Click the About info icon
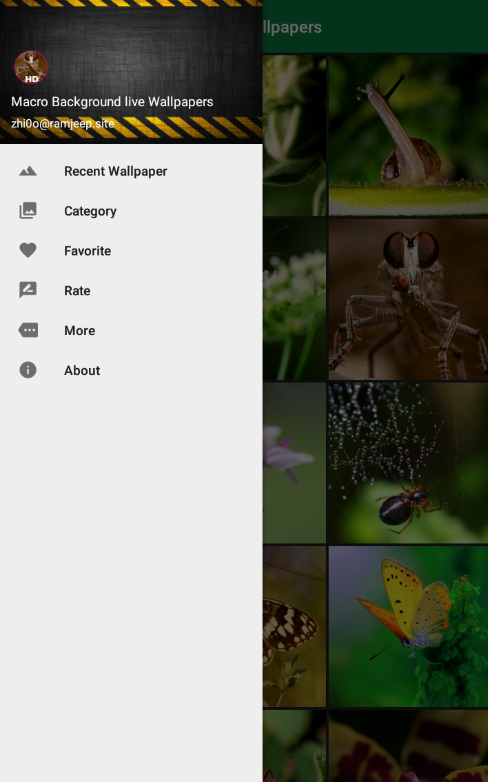 pos(28,370)
